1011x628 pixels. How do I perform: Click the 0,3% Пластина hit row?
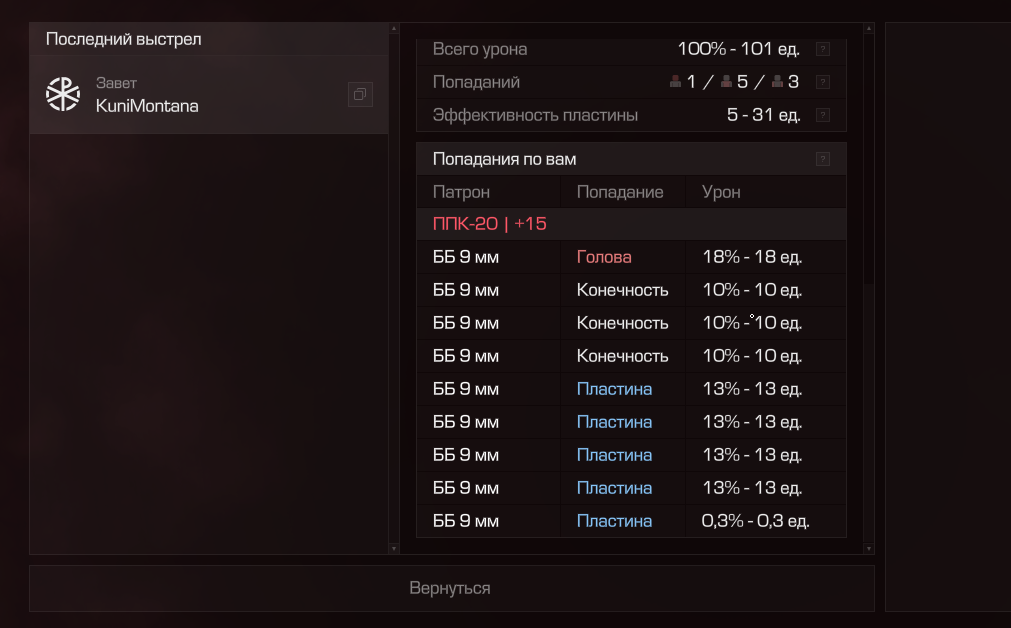click(630, 521)
